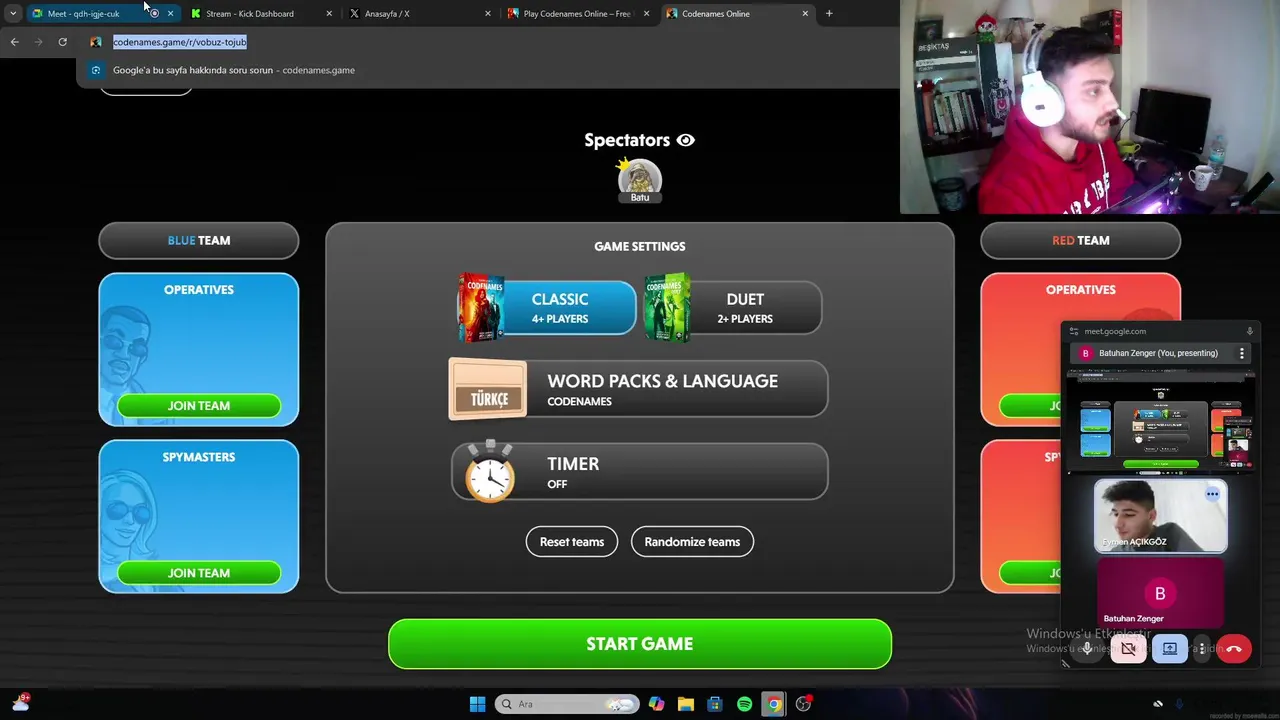Image resolution: width=1280 pixels, height=720 pixels.
Task: Open the tab search dropdown
Action: pyautogui.click(x=13, y=14)
